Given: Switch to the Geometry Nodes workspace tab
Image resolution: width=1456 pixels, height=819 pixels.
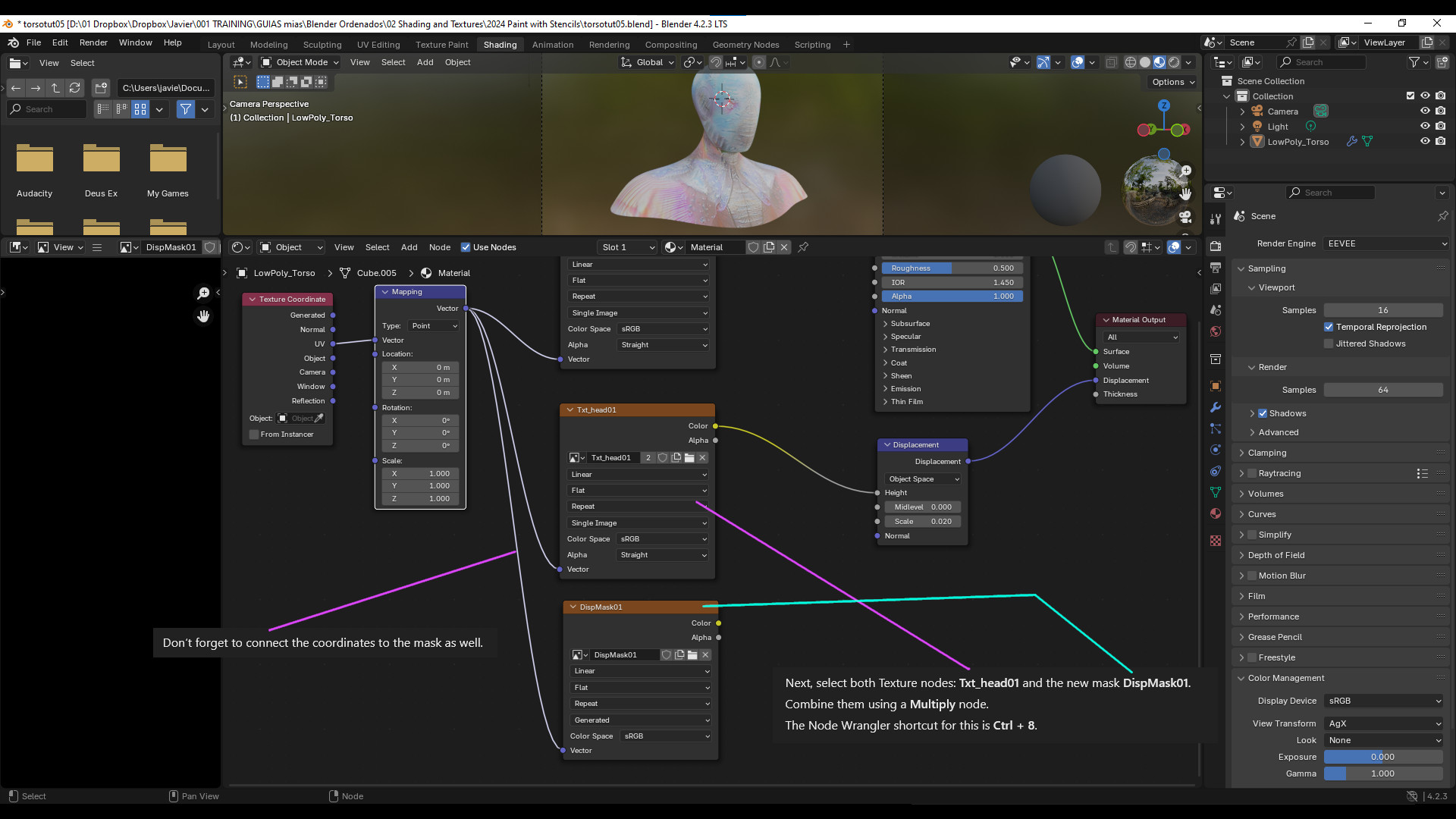Looking at the screenshot, I should [x=745, y=44].
